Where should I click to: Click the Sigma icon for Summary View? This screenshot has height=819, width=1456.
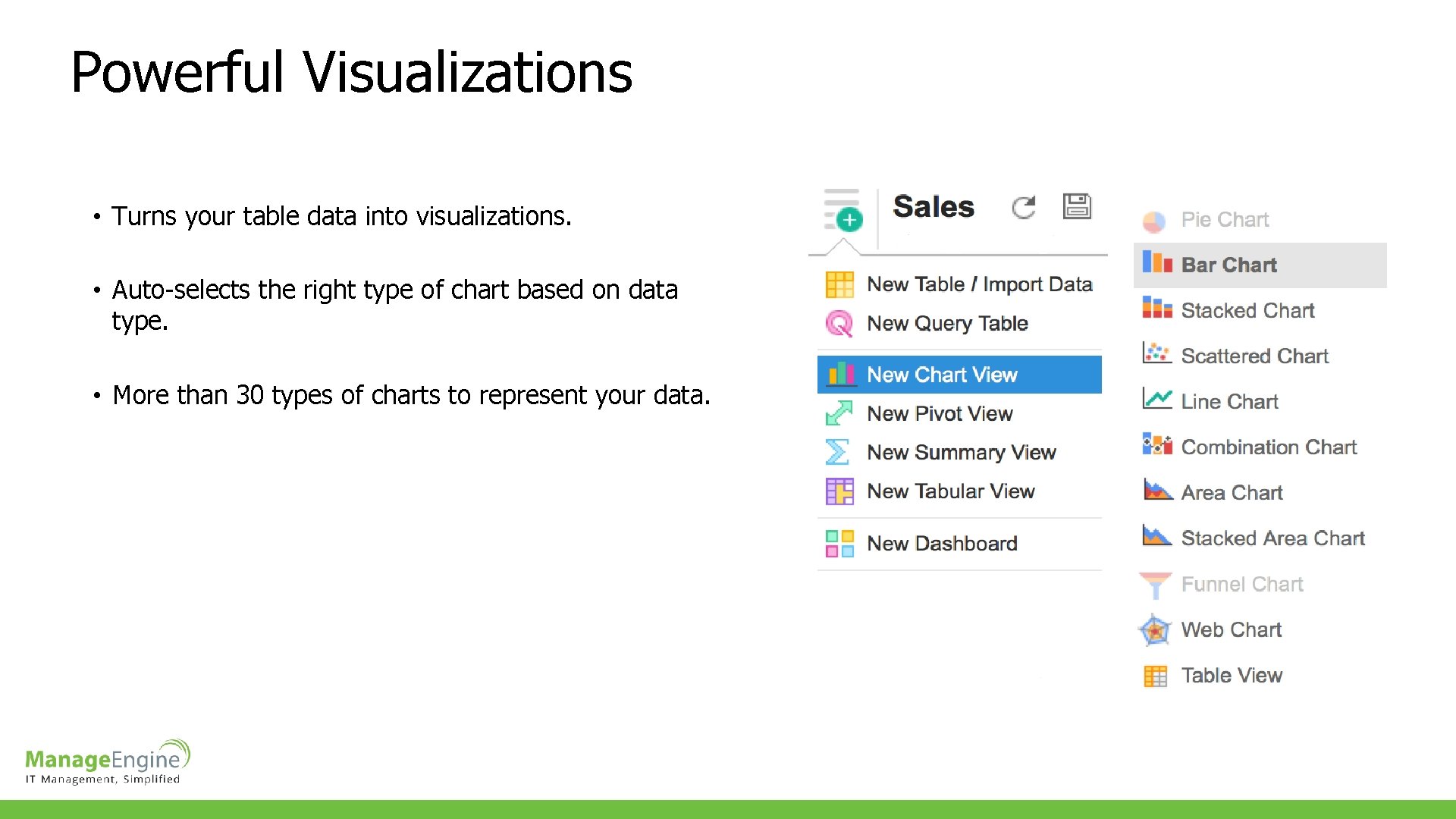tap(837, 453)
